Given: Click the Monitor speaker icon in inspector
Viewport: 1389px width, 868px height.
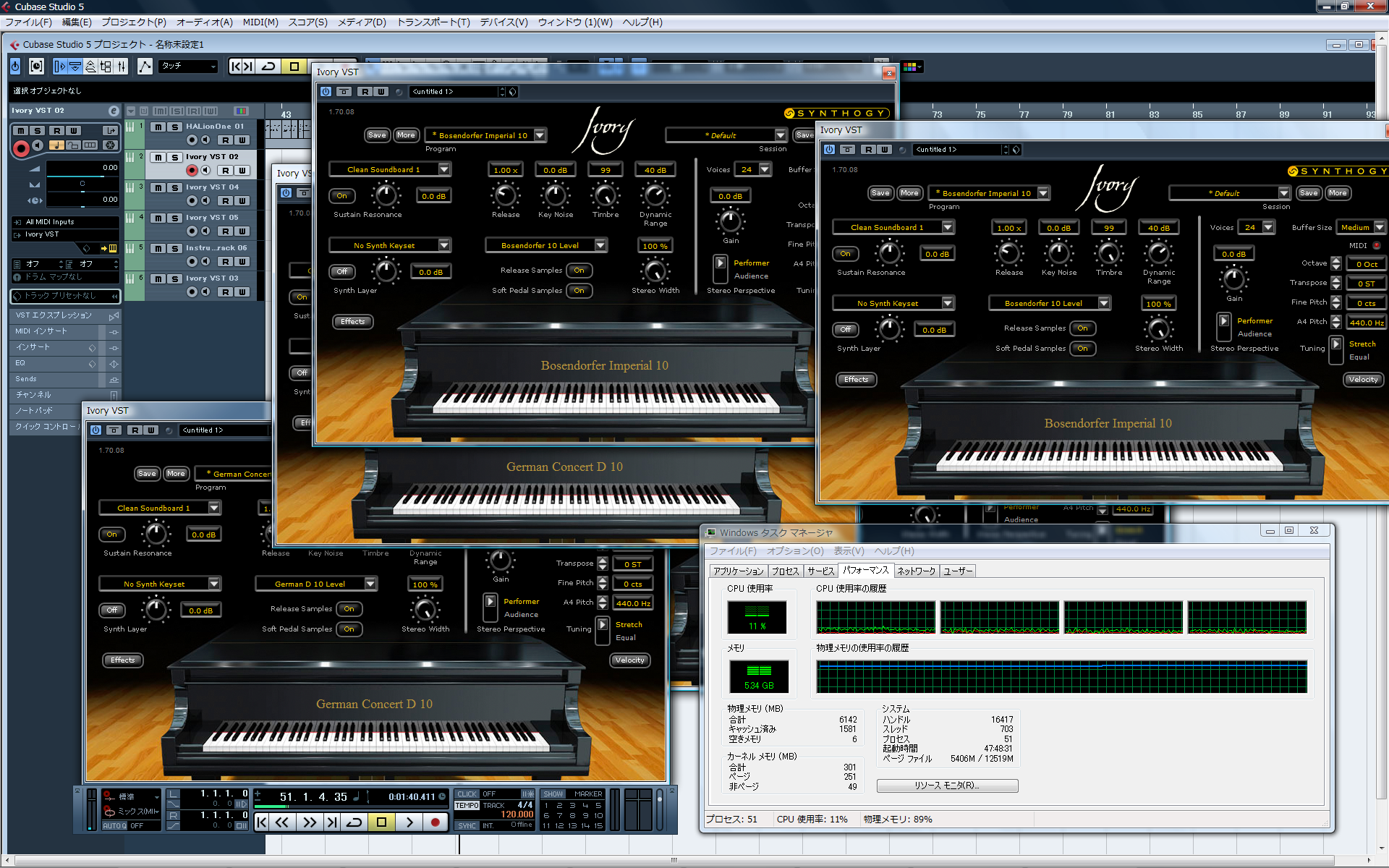Looking at the screenshot, I should [38, 145].
